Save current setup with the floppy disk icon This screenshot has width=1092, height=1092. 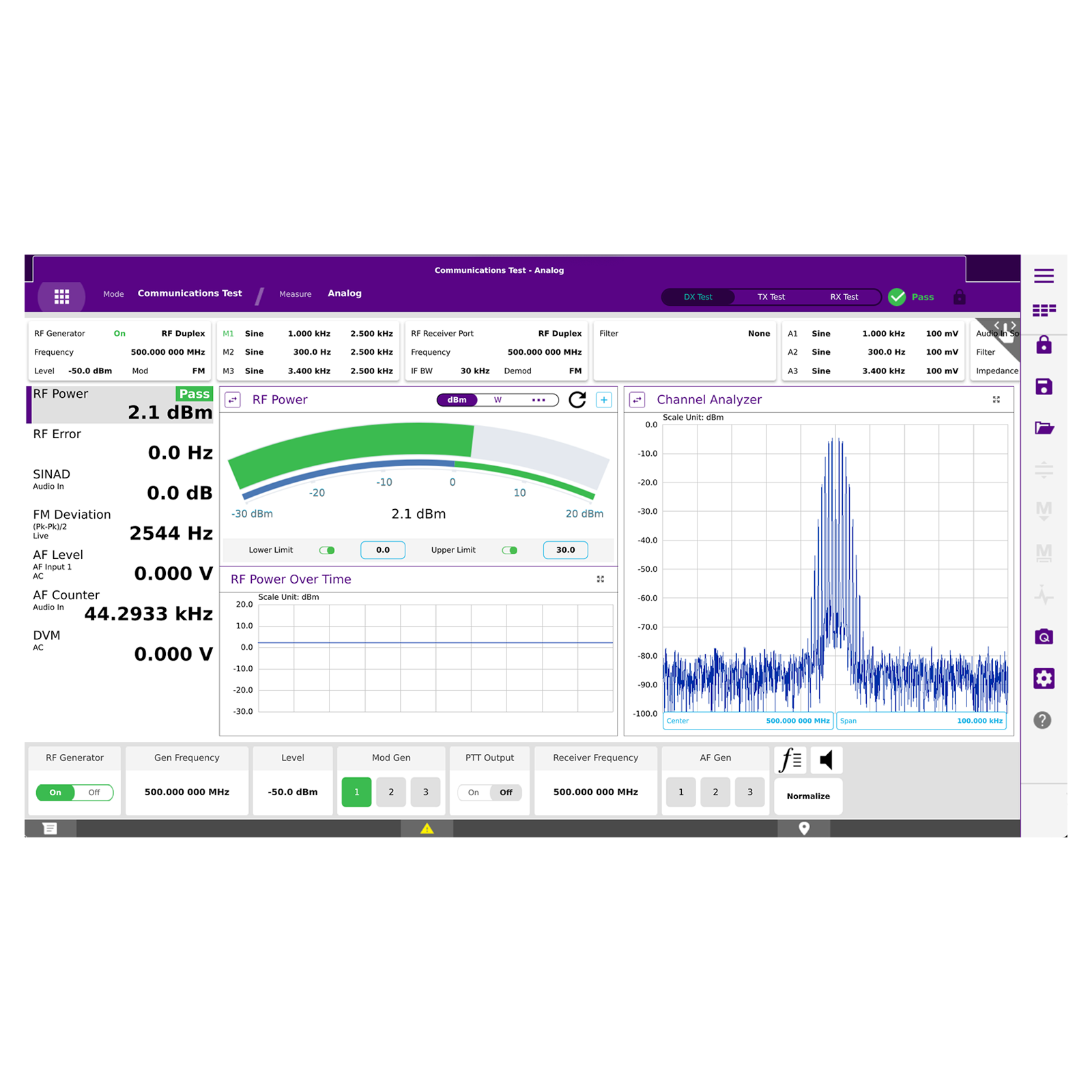coord(1043,386)
